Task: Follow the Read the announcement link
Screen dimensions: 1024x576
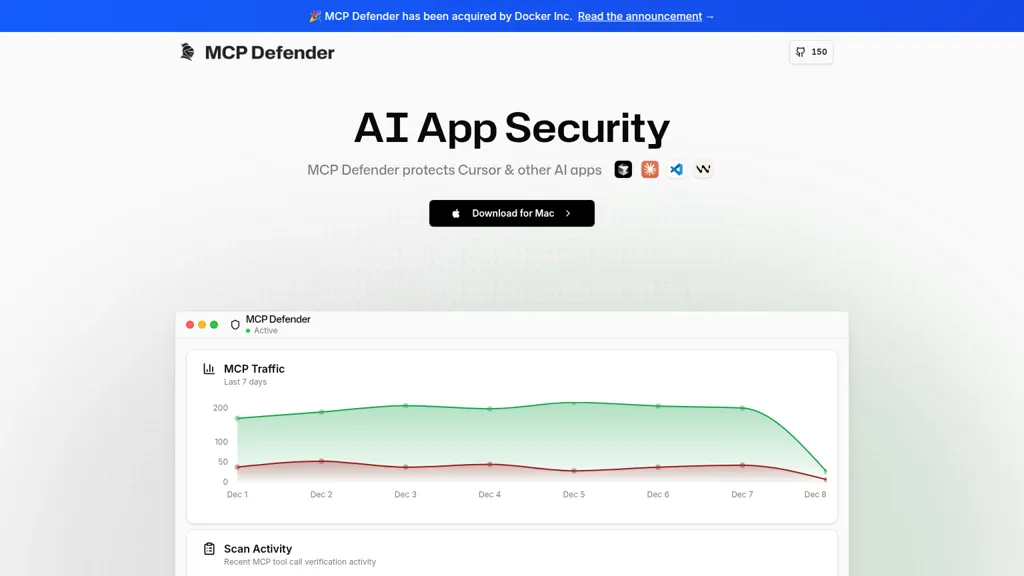Action: point(639,16)
